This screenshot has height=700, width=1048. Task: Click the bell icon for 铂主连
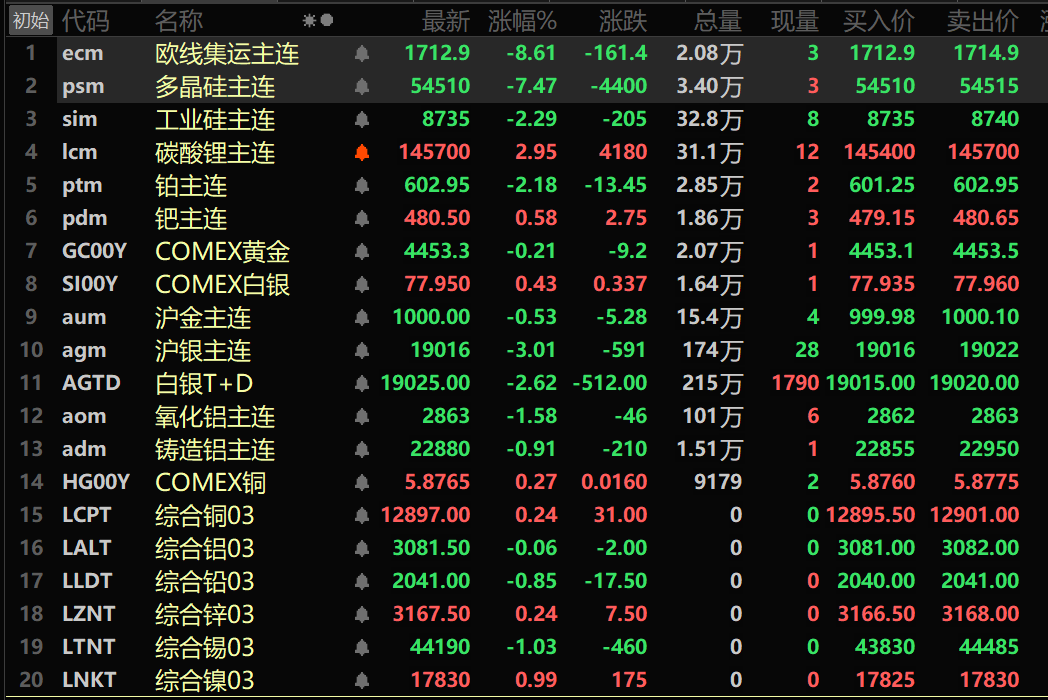pyautogui.click(x=362, y=186)
